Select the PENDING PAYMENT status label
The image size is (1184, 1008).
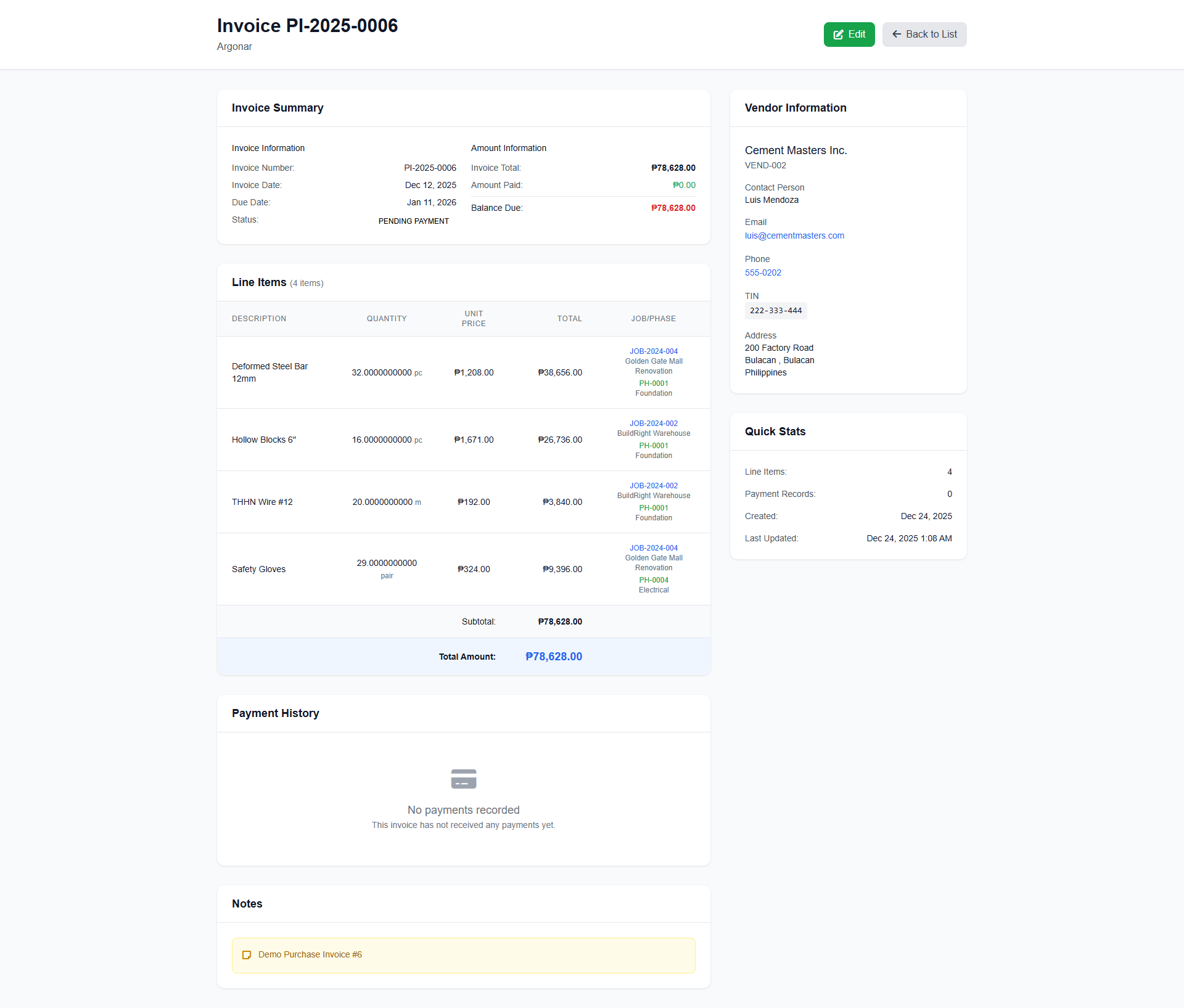point(414,221)
